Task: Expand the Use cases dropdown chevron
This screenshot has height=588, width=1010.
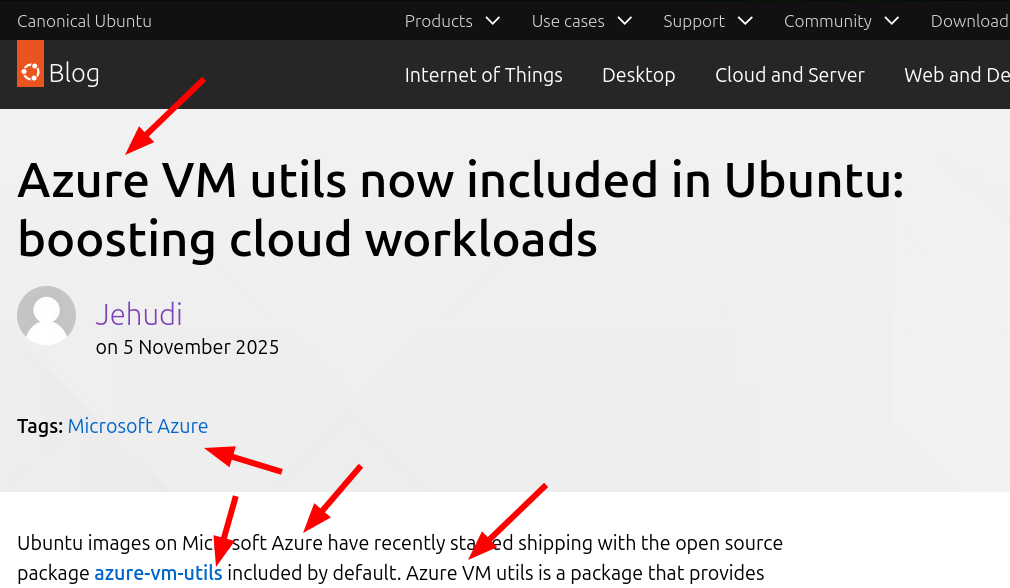Action: point(625,21)
